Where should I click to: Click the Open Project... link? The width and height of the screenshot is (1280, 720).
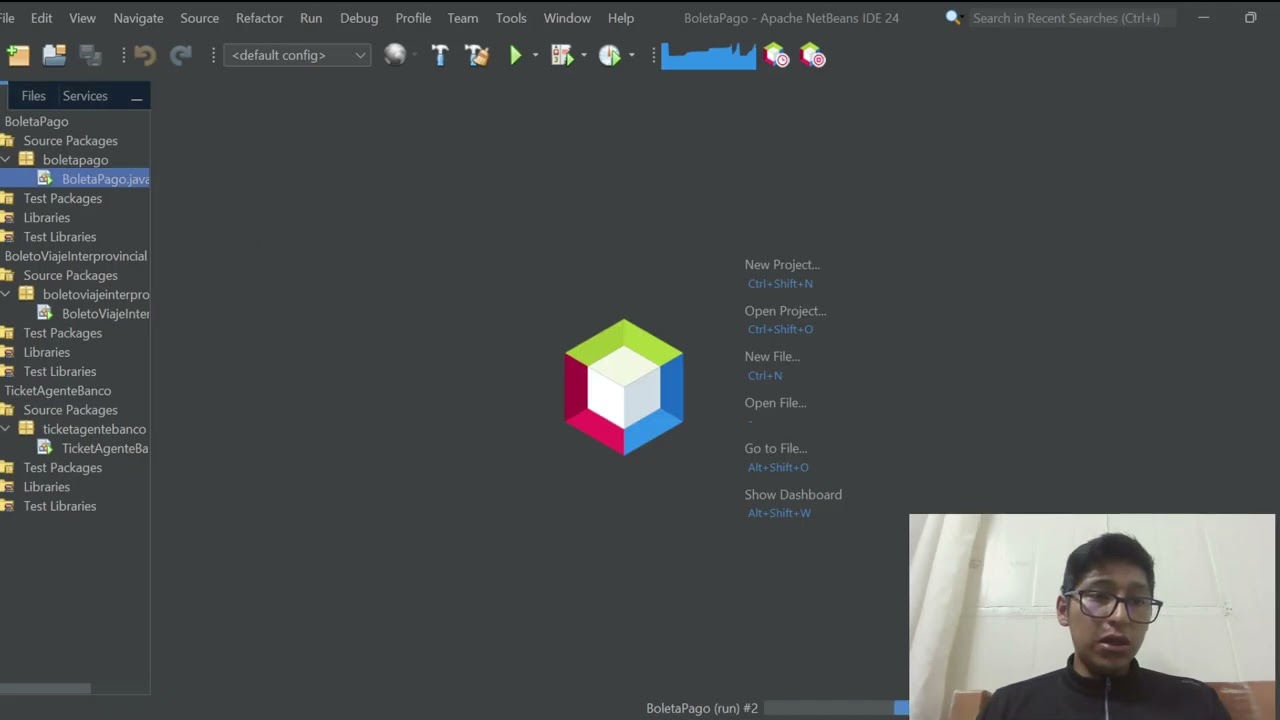coord(785,311)
